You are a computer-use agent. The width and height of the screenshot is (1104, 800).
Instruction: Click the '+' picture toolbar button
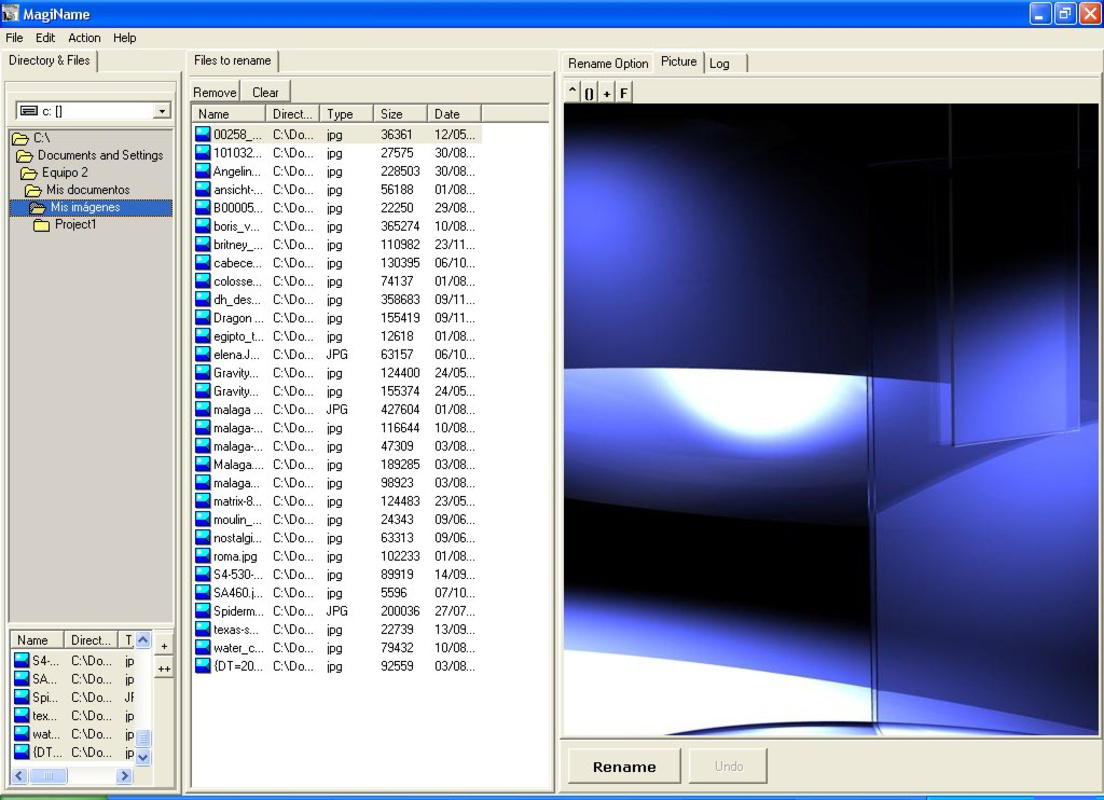(x=606, y=92)
